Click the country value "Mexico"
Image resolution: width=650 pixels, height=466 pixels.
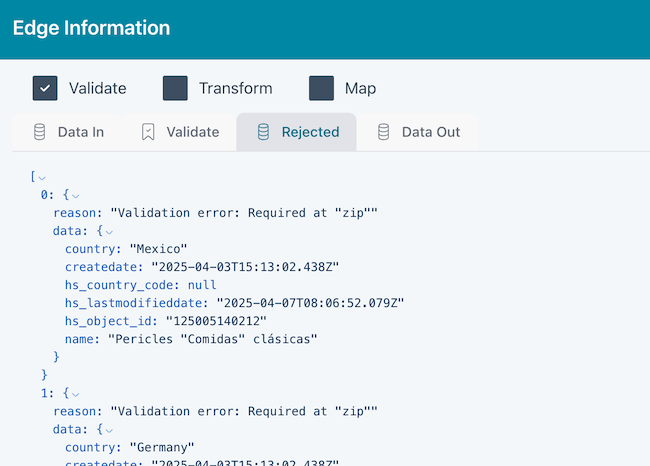155,249
